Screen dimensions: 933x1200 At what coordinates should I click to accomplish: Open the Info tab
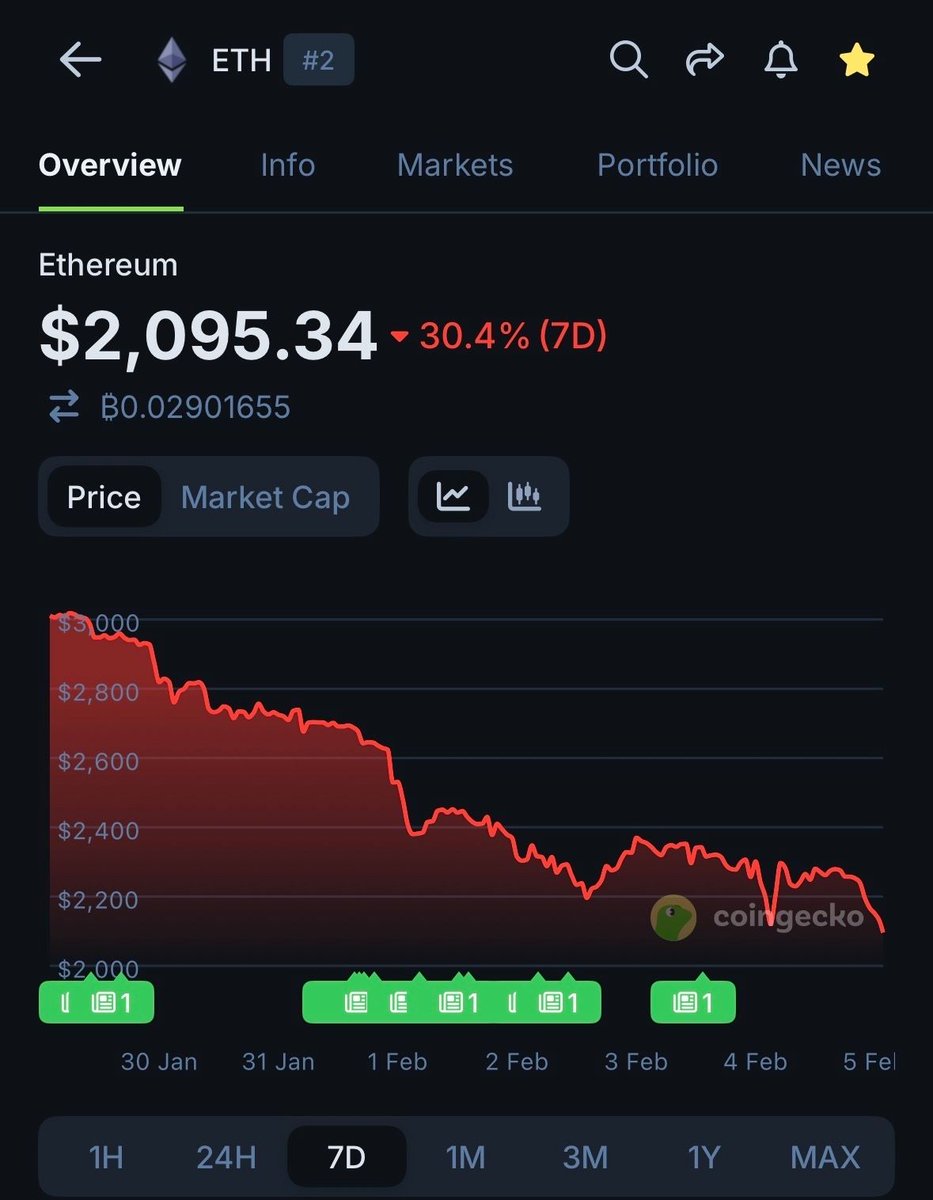pyautogui.click(x=287, y=165)
